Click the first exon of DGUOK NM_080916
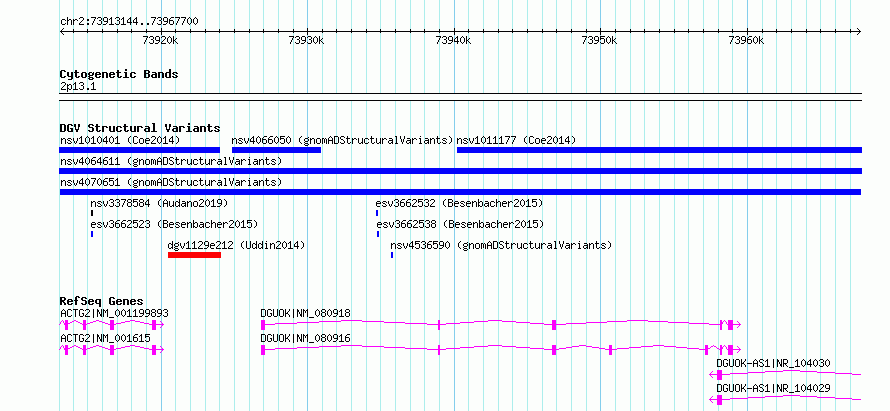Screen dimensions: 890x411 (263, 350)
